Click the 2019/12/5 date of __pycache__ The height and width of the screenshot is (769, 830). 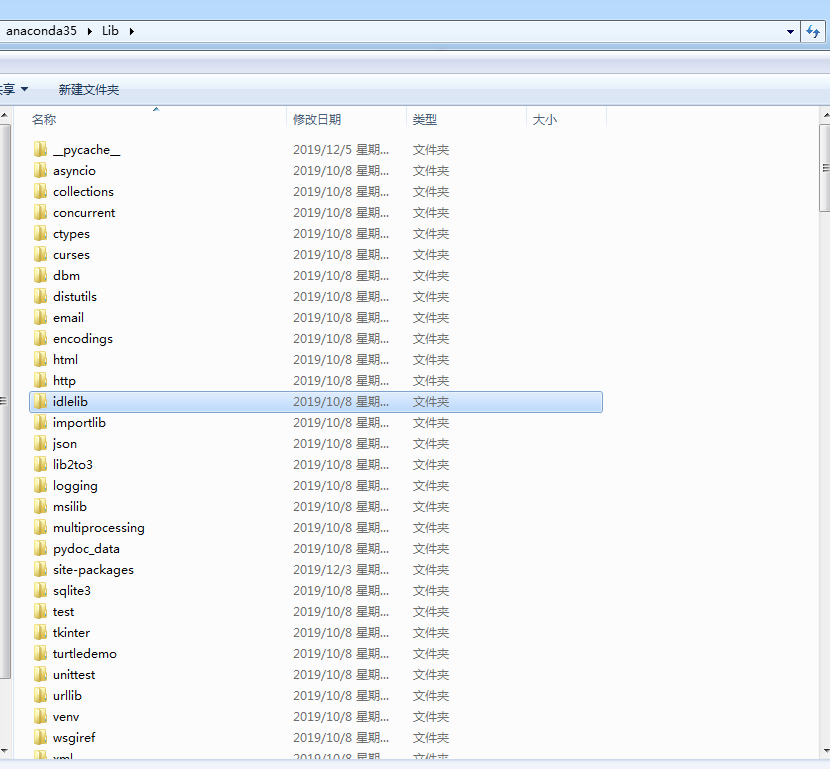[x=341, y=150]
